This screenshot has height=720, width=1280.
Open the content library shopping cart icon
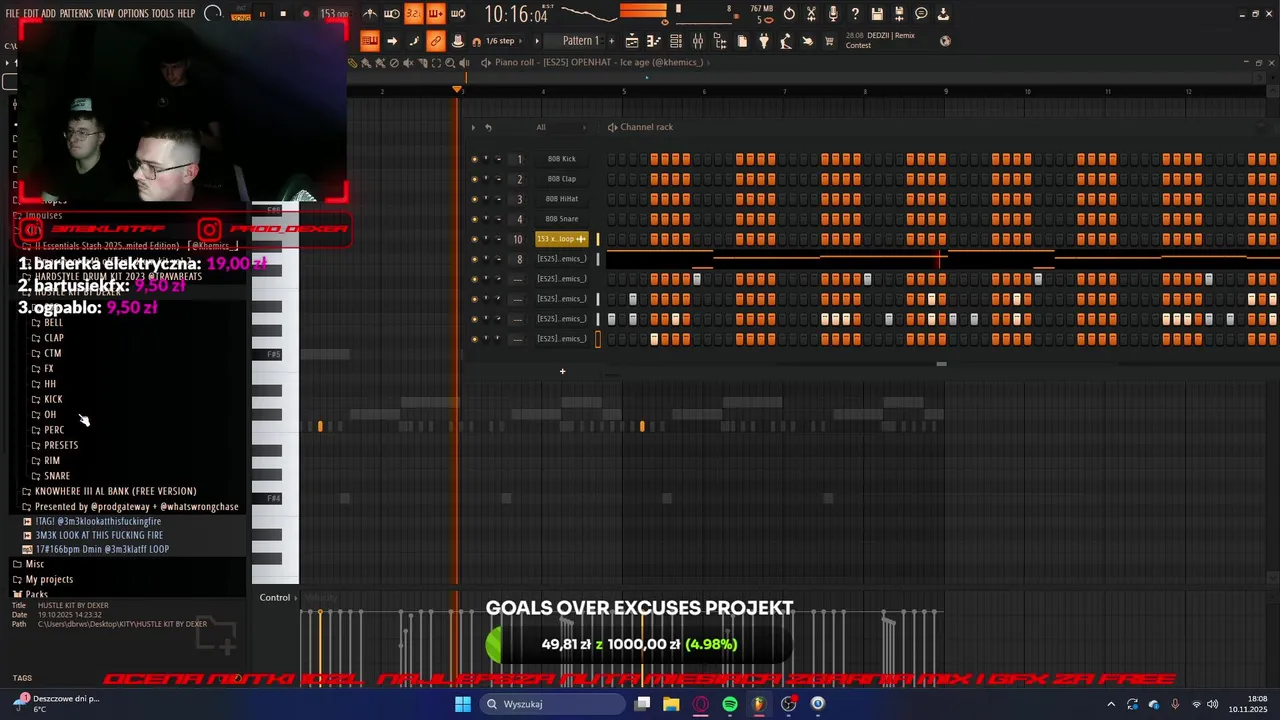829,41
